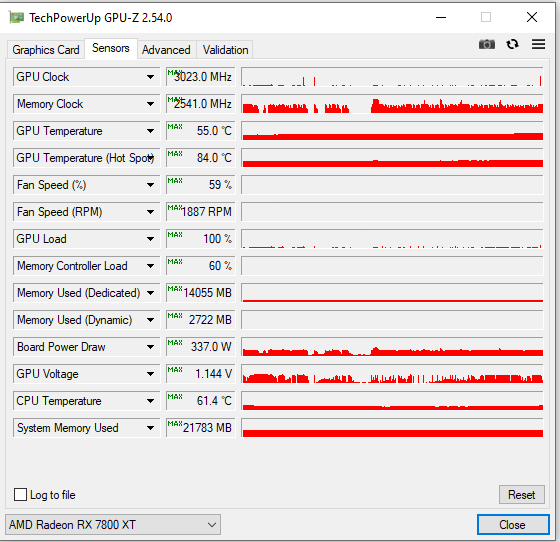This screenshot has width=560, height=542.
Task: Click the Close button at bottom
Action: pos(513,525)
